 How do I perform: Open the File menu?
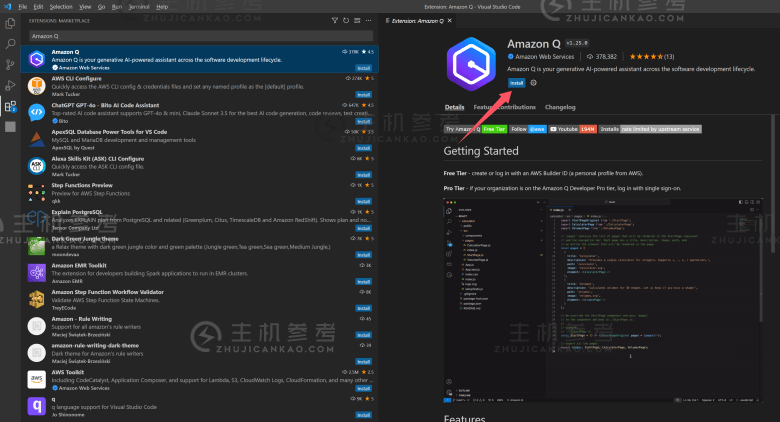tap(23, 6)
